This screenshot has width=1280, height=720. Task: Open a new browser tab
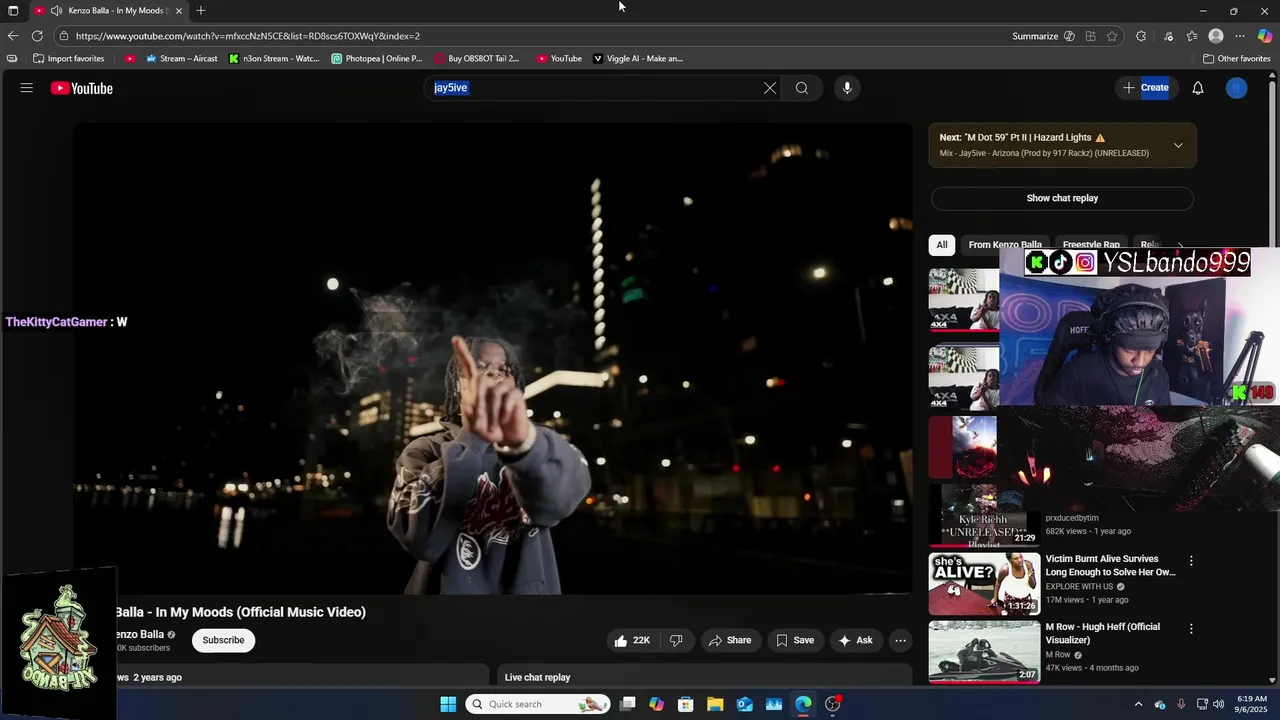[x=201, y=10]
